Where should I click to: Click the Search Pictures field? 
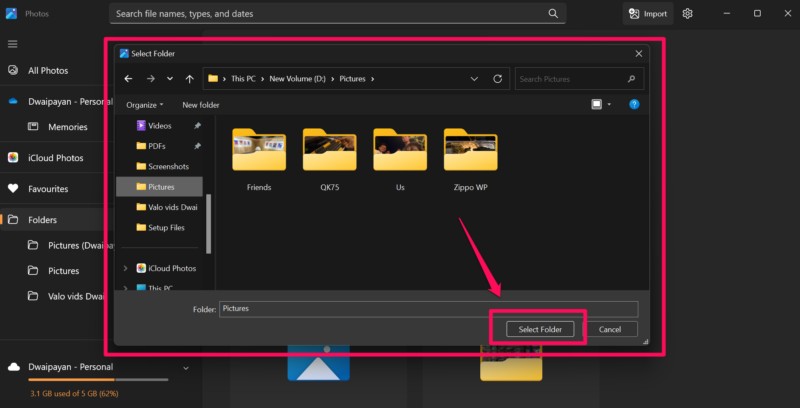(x=572, y=78)
